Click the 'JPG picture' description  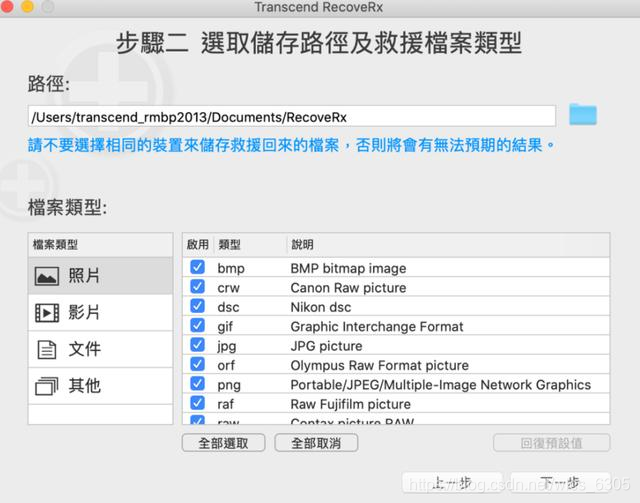coord(327,346)
